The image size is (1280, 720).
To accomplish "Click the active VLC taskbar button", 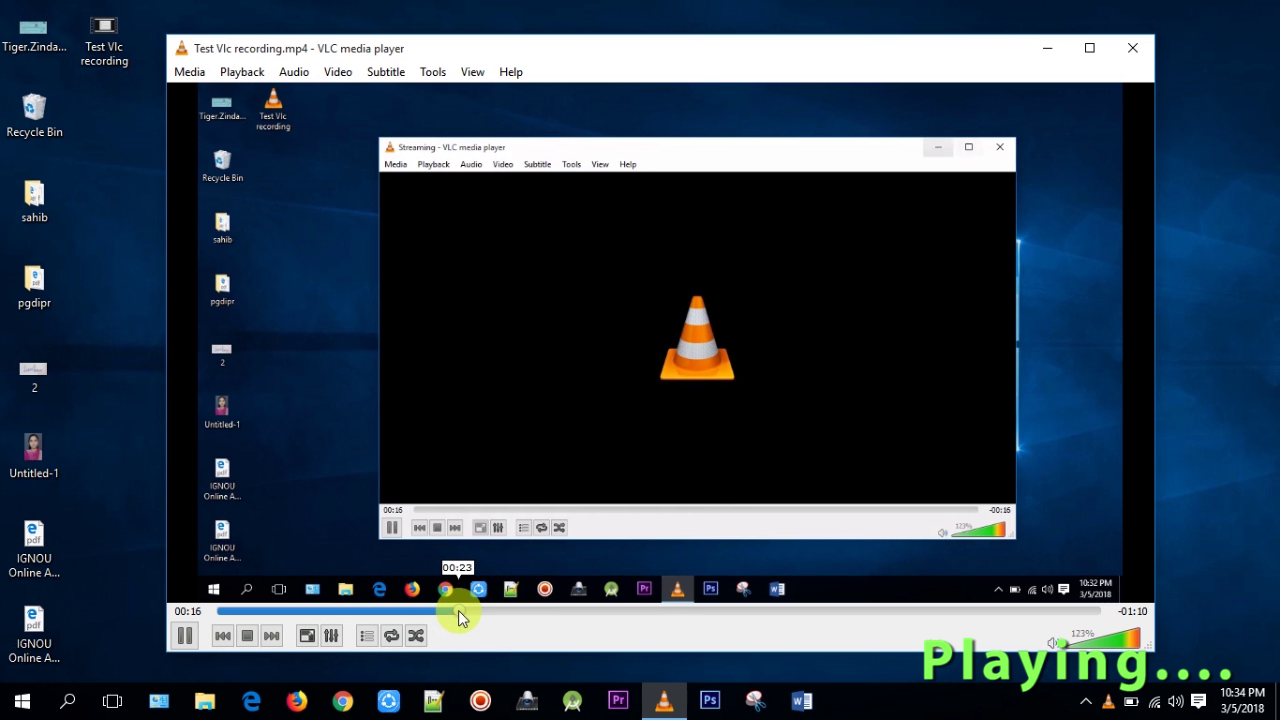I will tap(664, 701).
